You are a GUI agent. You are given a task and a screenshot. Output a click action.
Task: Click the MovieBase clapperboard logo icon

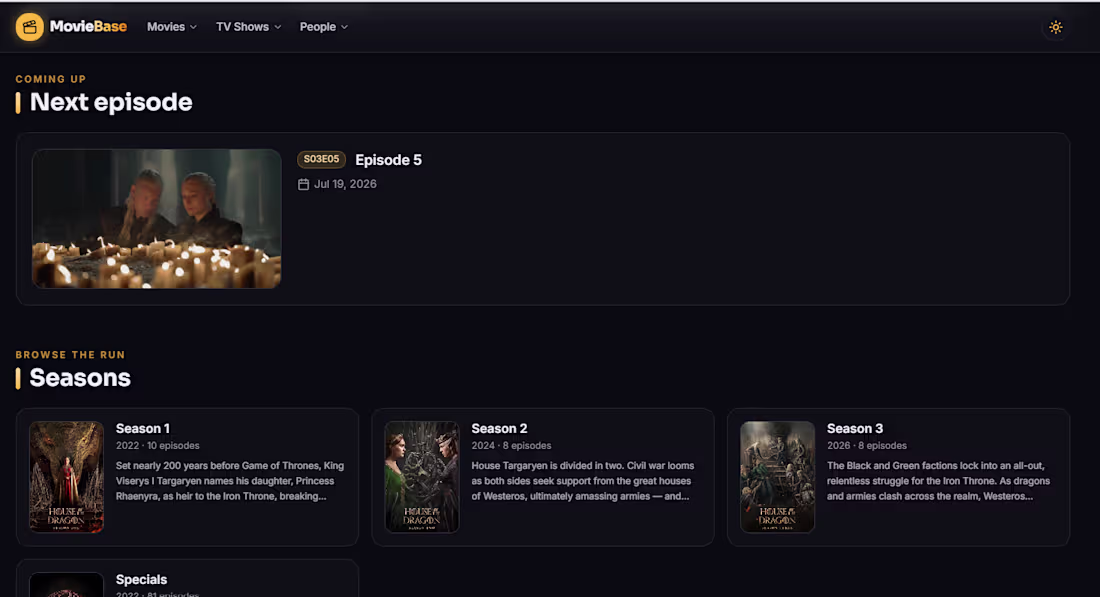click(x=29, y=27)
